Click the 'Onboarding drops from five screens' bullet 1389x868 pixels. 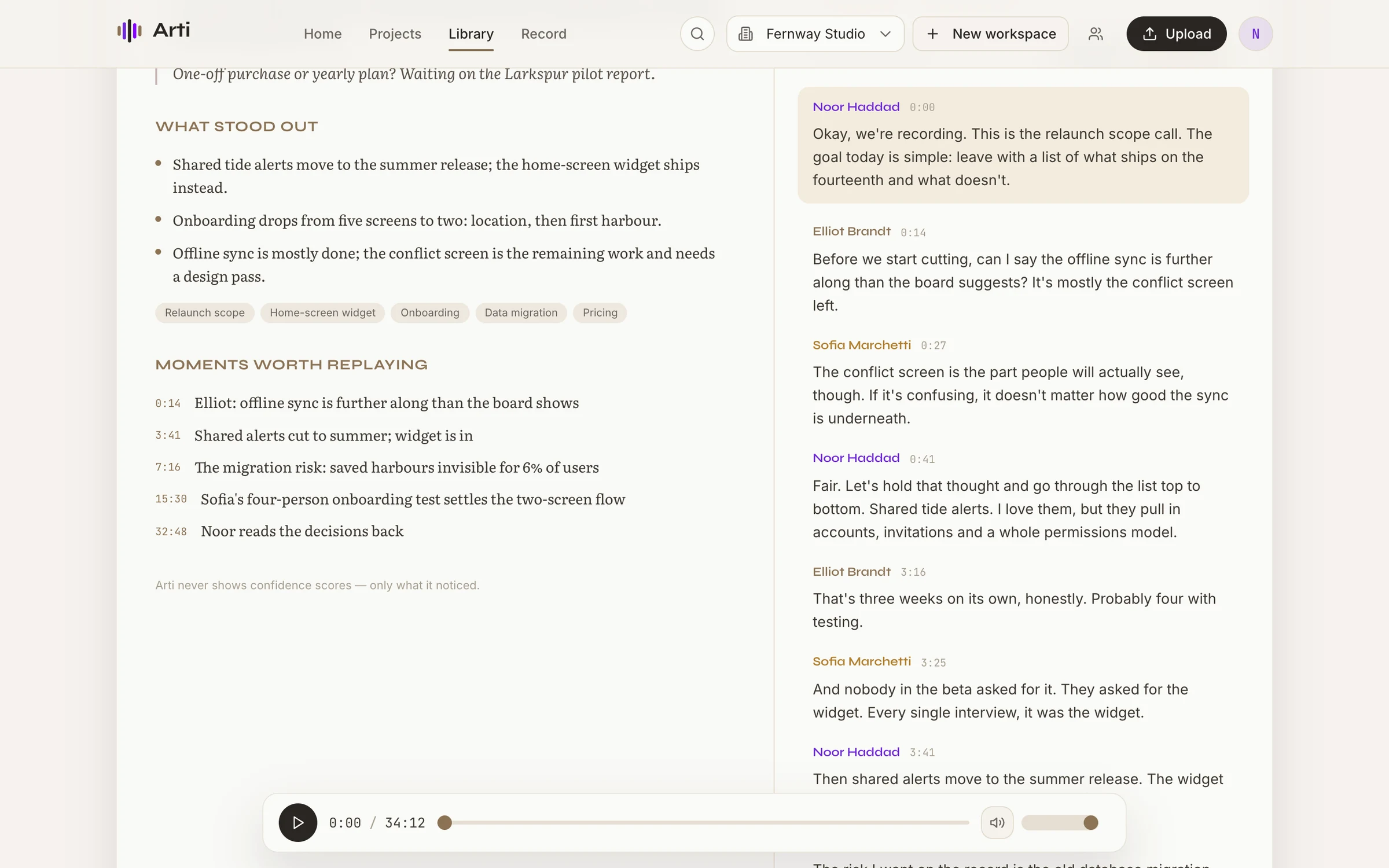(417, 220)
